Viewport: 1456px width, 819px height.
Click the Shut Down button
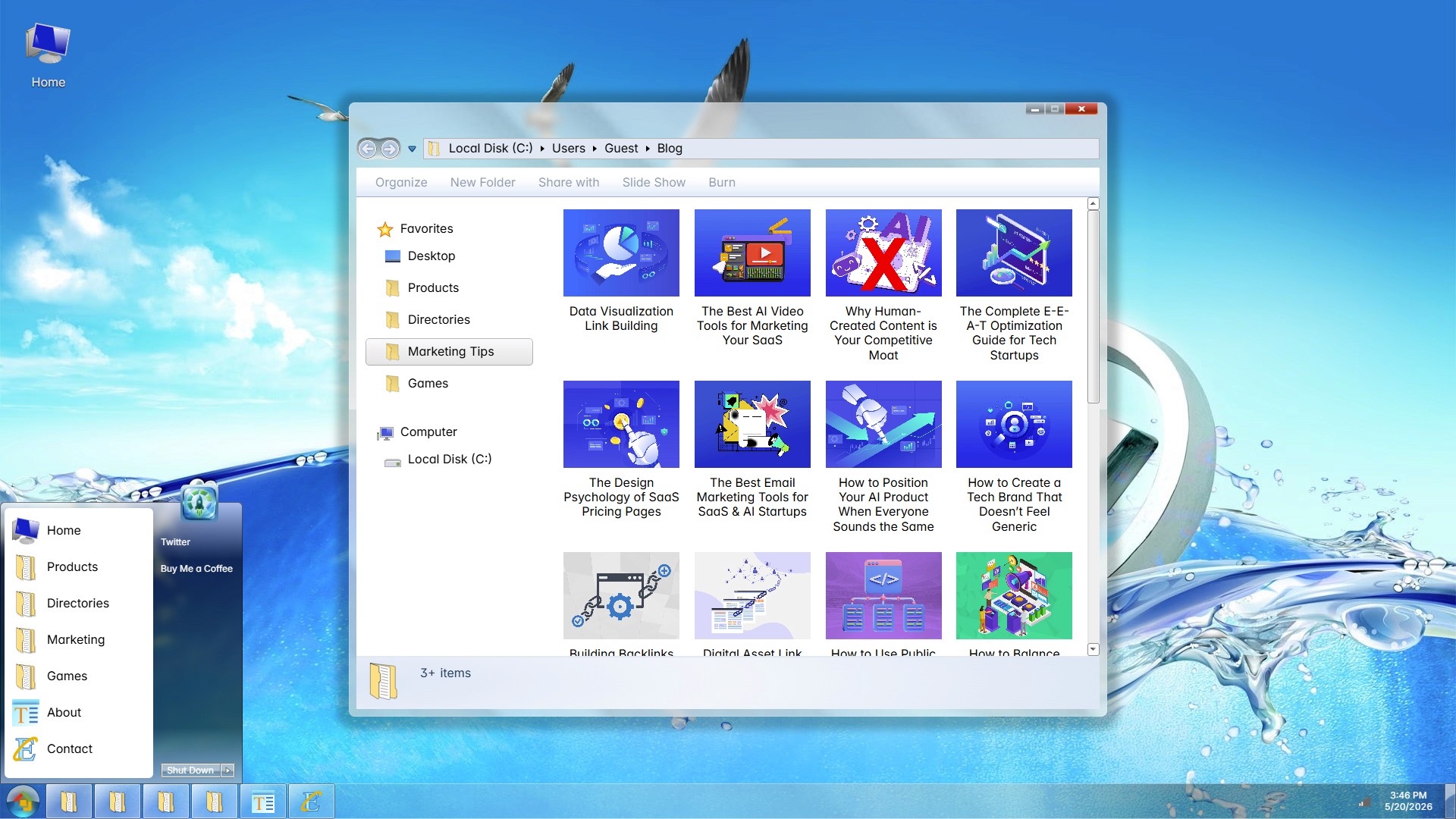coord(190,770)
